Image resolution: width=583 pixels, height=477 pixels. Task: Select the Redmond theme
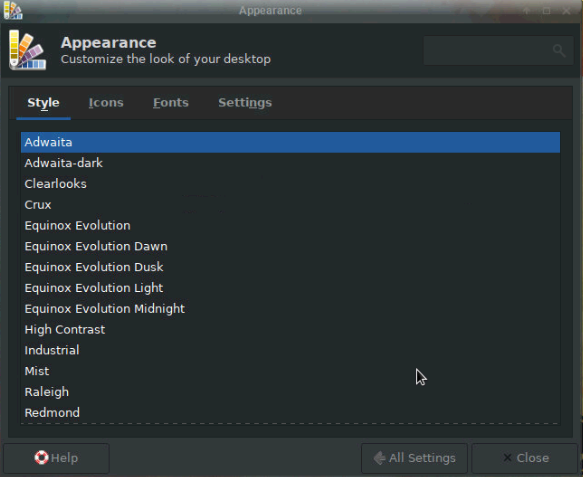[290, 413]
